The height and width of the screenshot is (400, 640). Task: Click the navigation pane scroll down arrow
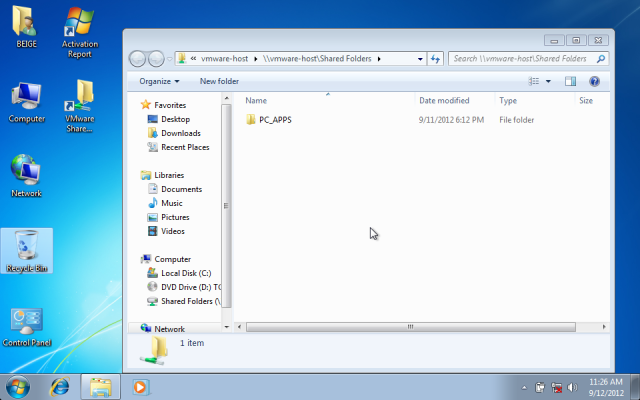pyautogui.click(x=227, y=327)
